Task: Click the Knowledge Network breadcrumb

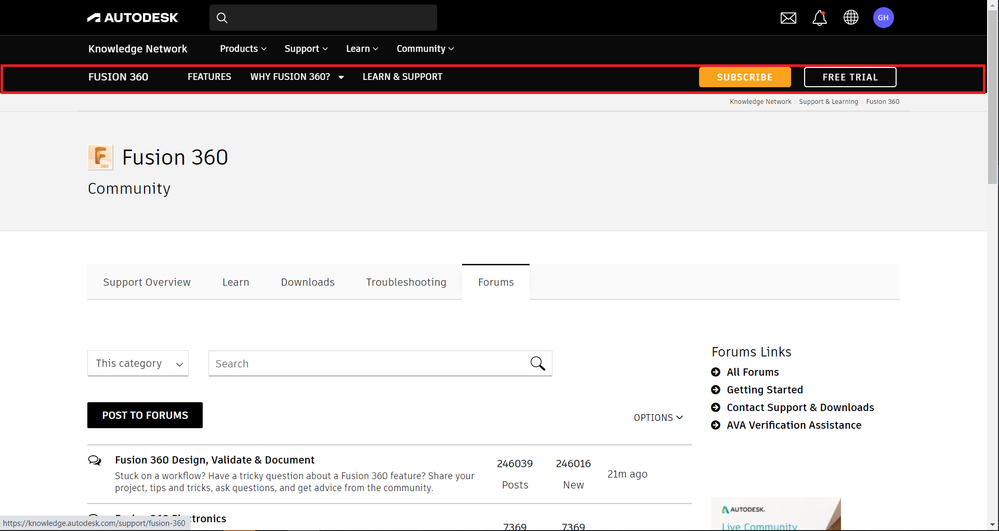Action: (x=760, y=101)
